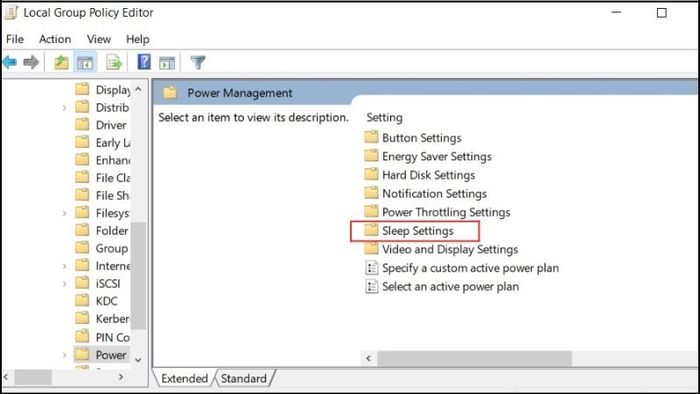The image size is (700, 394).
Task: Click the export list toolbar icon
Action: 114,62
